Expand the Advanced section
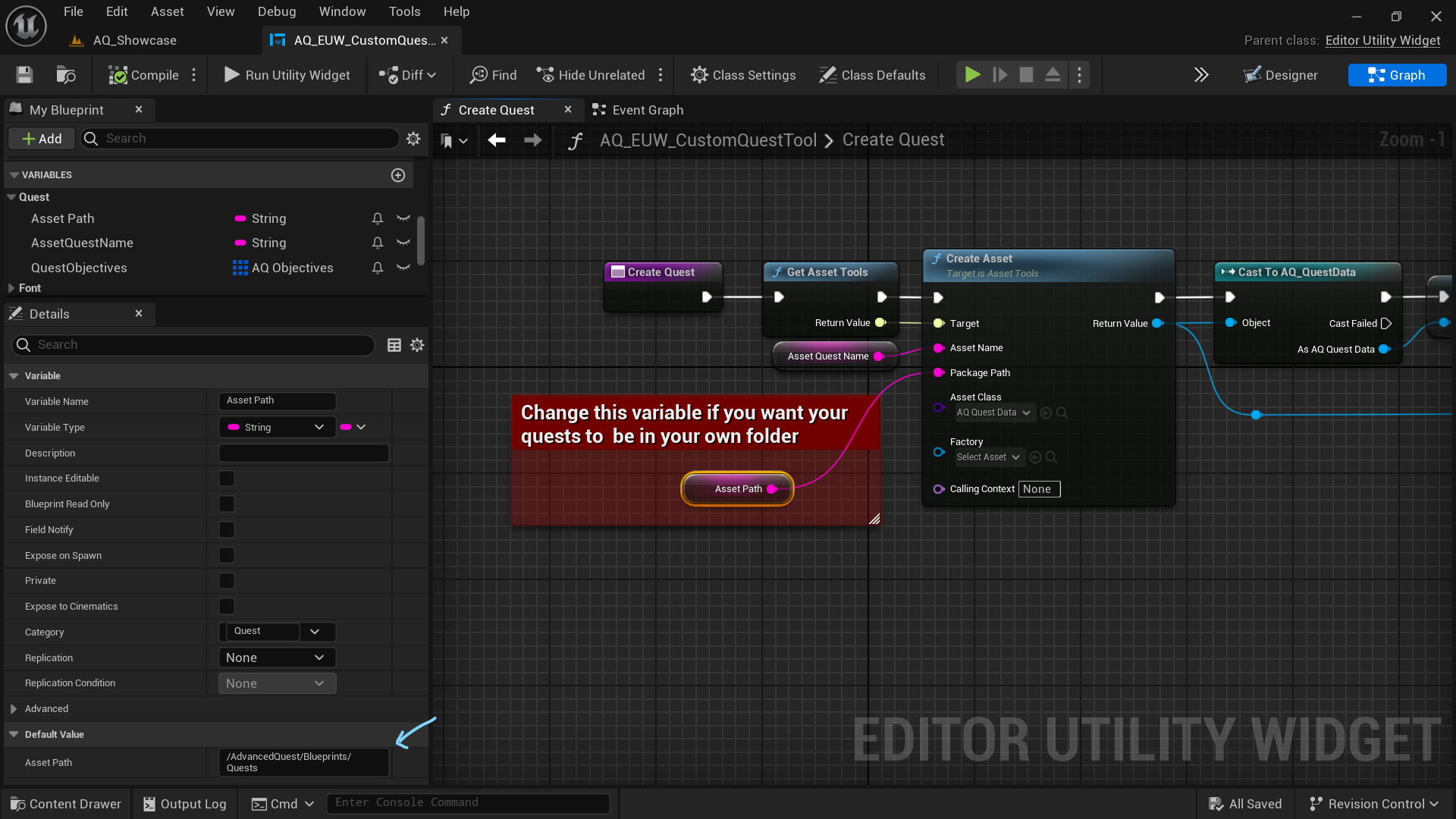This screenshot has height=819, width=1456. 13,709
